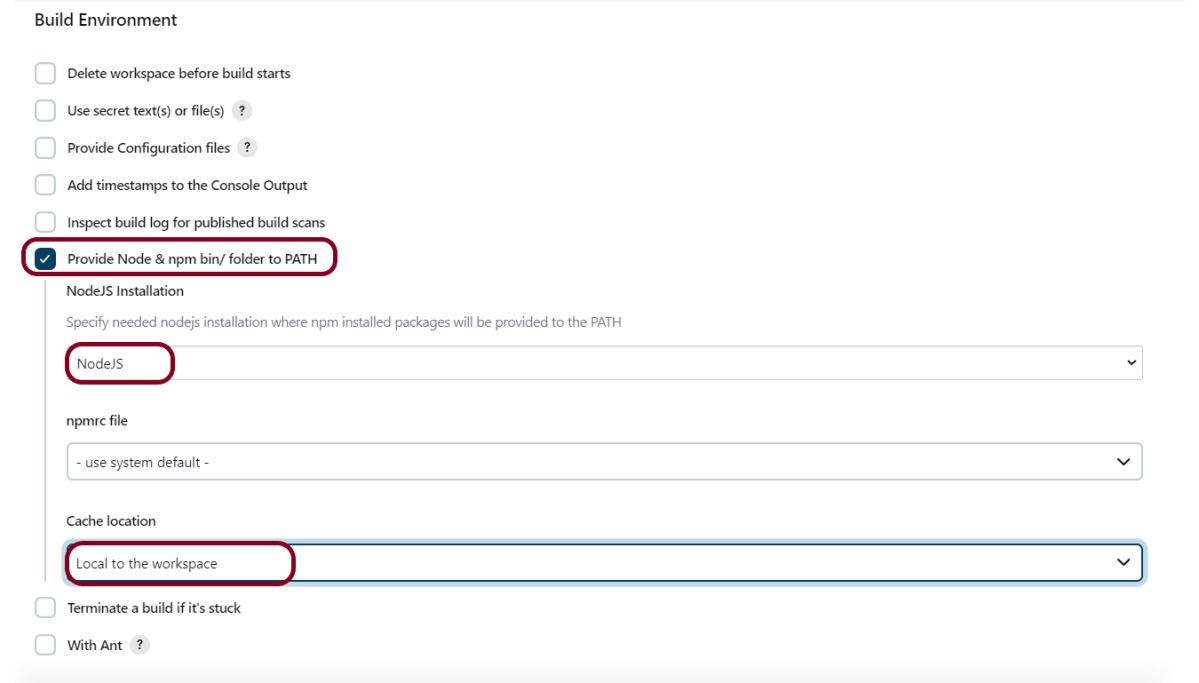Open help icon beside Provide Configuration files

coord(247,148)
